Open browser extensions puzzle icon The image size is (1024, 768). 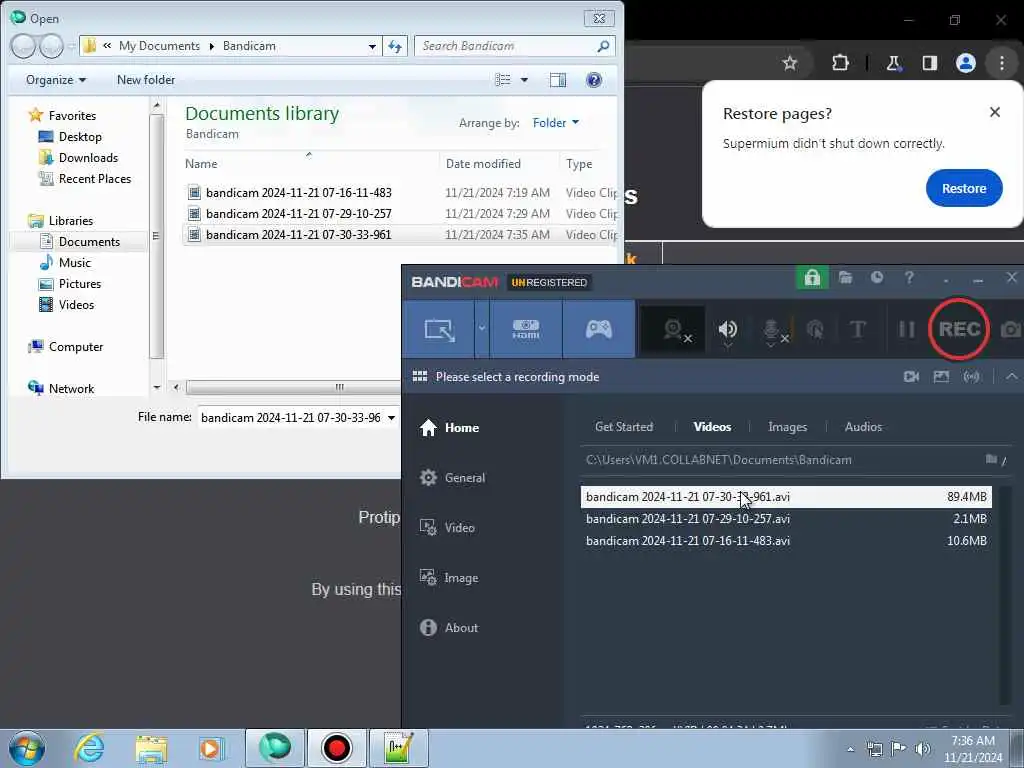pyautogui.click(x=840, y=63)
